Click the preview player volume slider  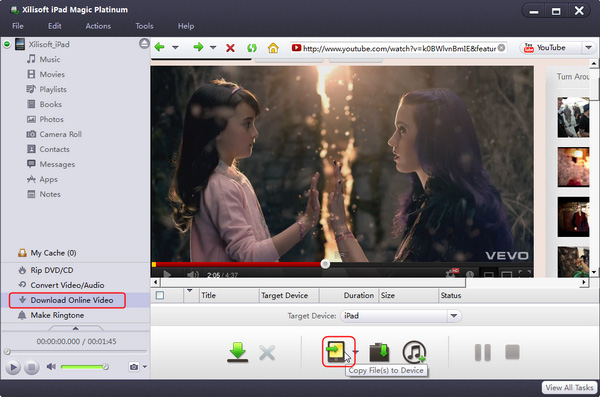[84, 367]
